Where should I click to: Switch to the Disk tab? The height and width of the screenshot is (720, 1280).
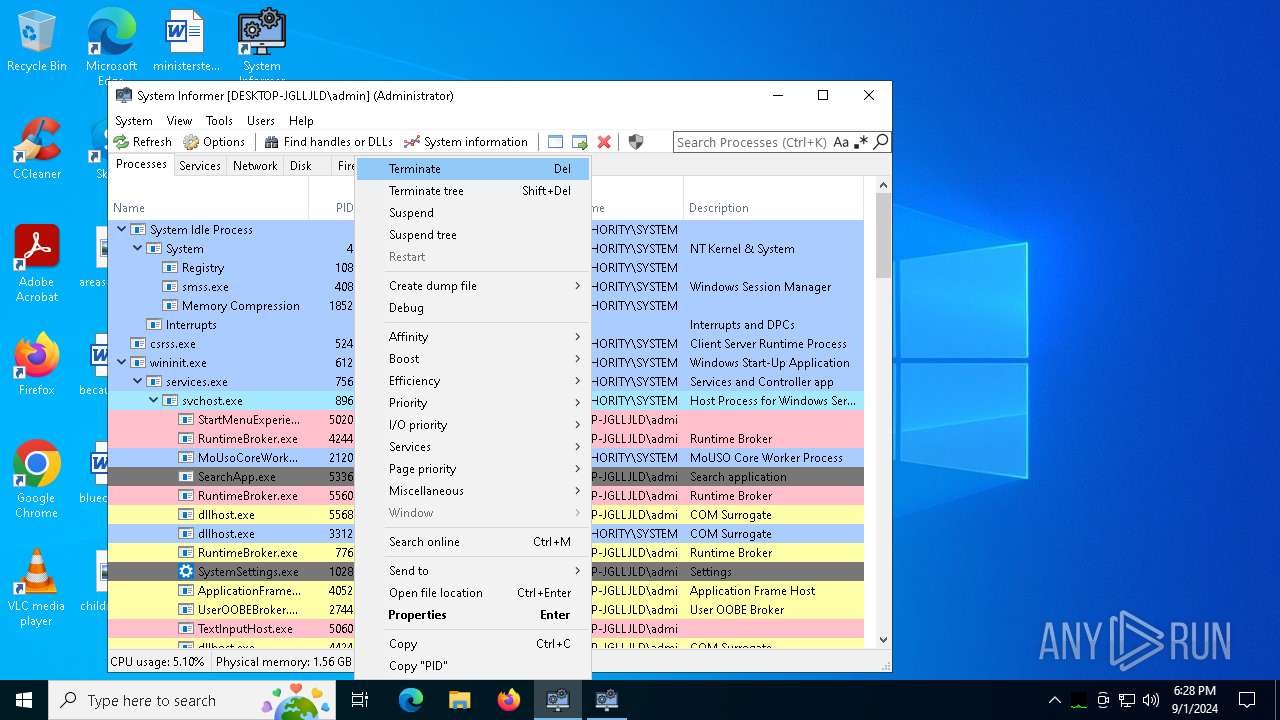[301, 166]
